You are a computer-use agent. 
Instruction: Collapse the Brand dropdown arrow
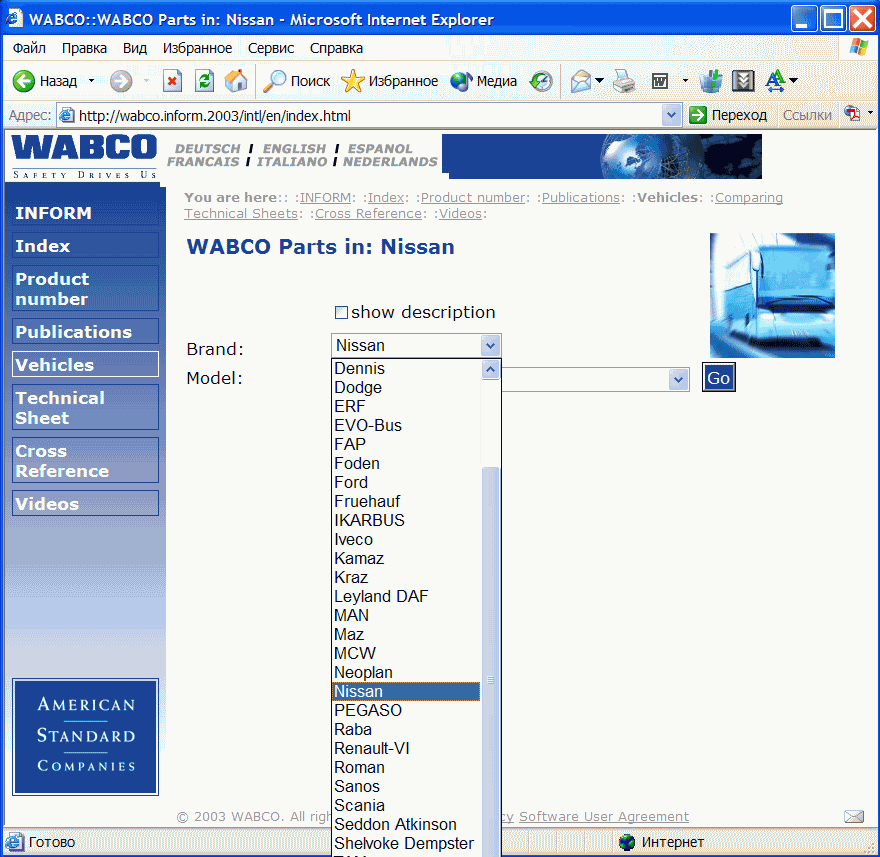click(490, 346)
